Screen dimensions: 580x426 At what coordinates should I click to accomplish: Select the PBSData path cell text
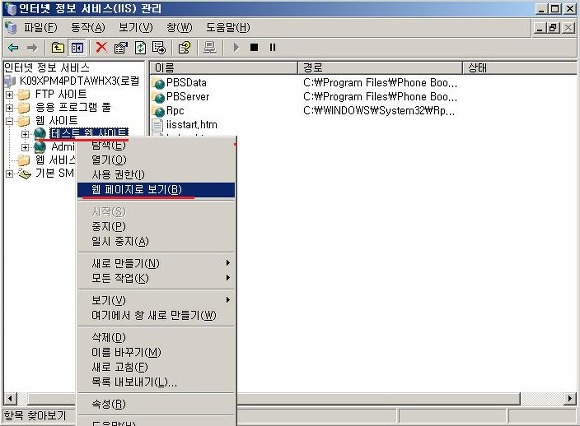point(380,82)
